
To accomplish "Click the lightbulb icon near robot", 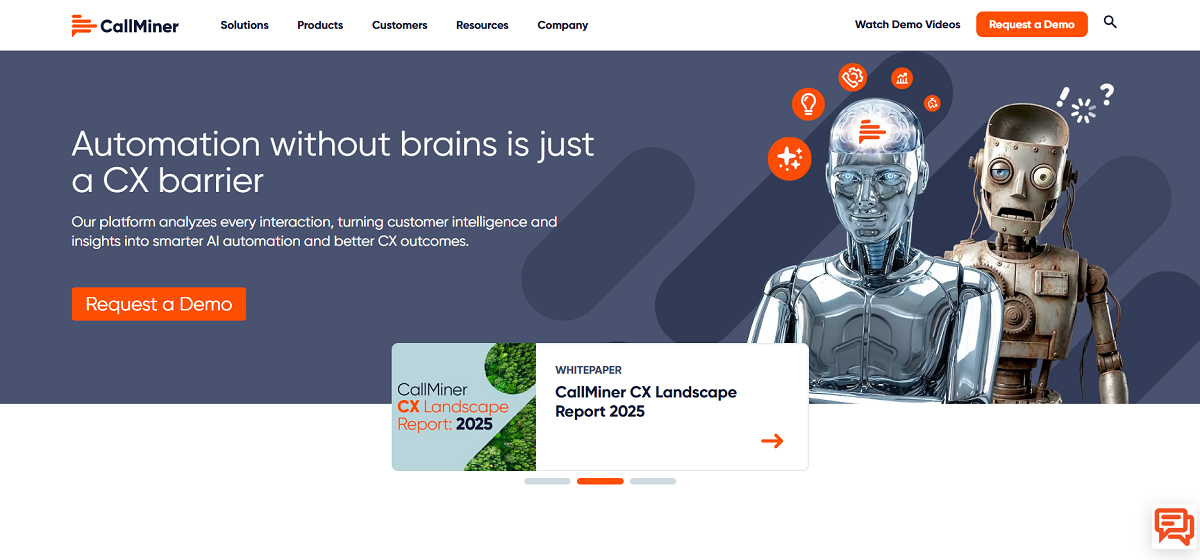I will [x=808, y=103].
